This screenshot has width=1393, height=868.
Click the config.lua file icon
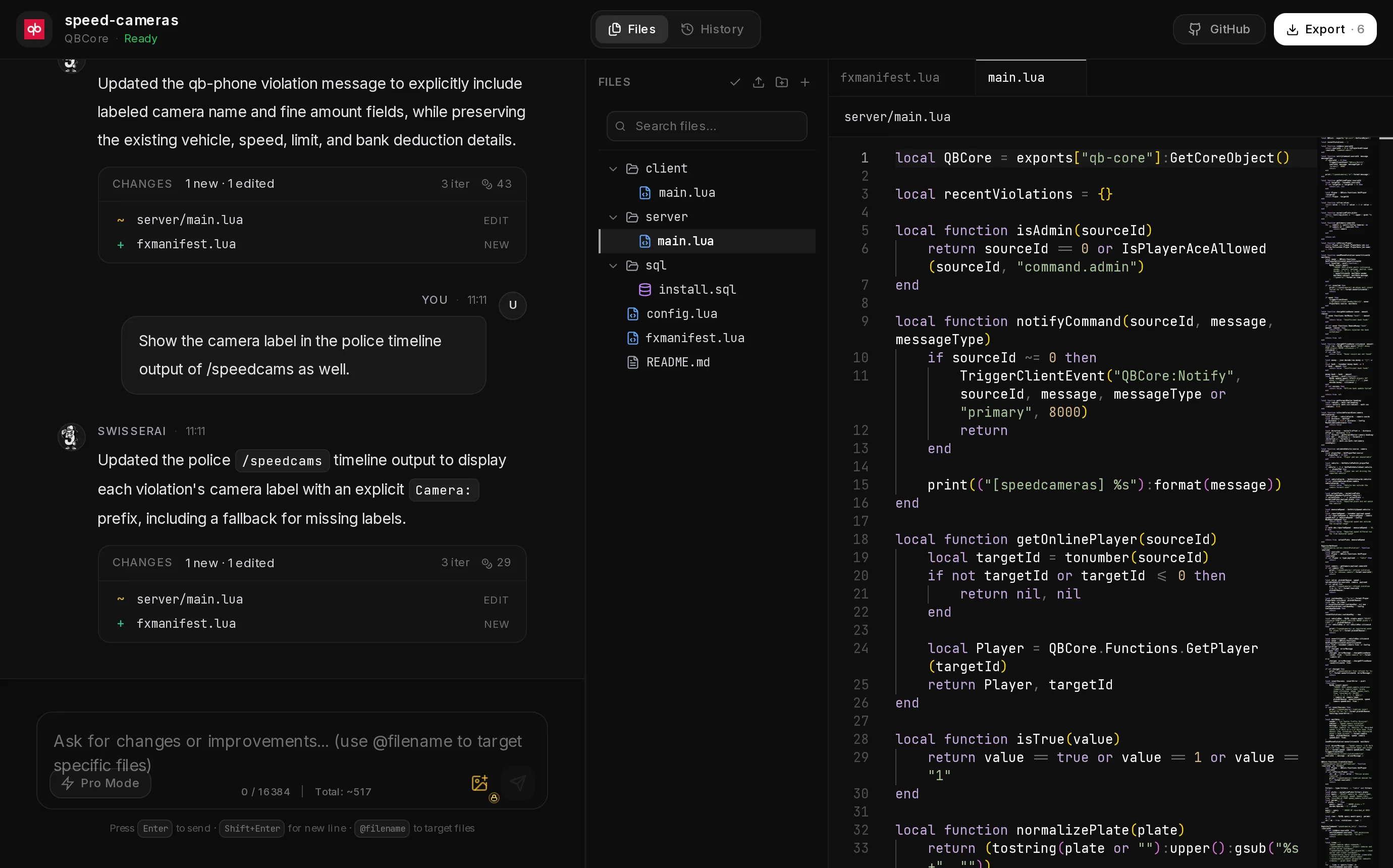632,313
